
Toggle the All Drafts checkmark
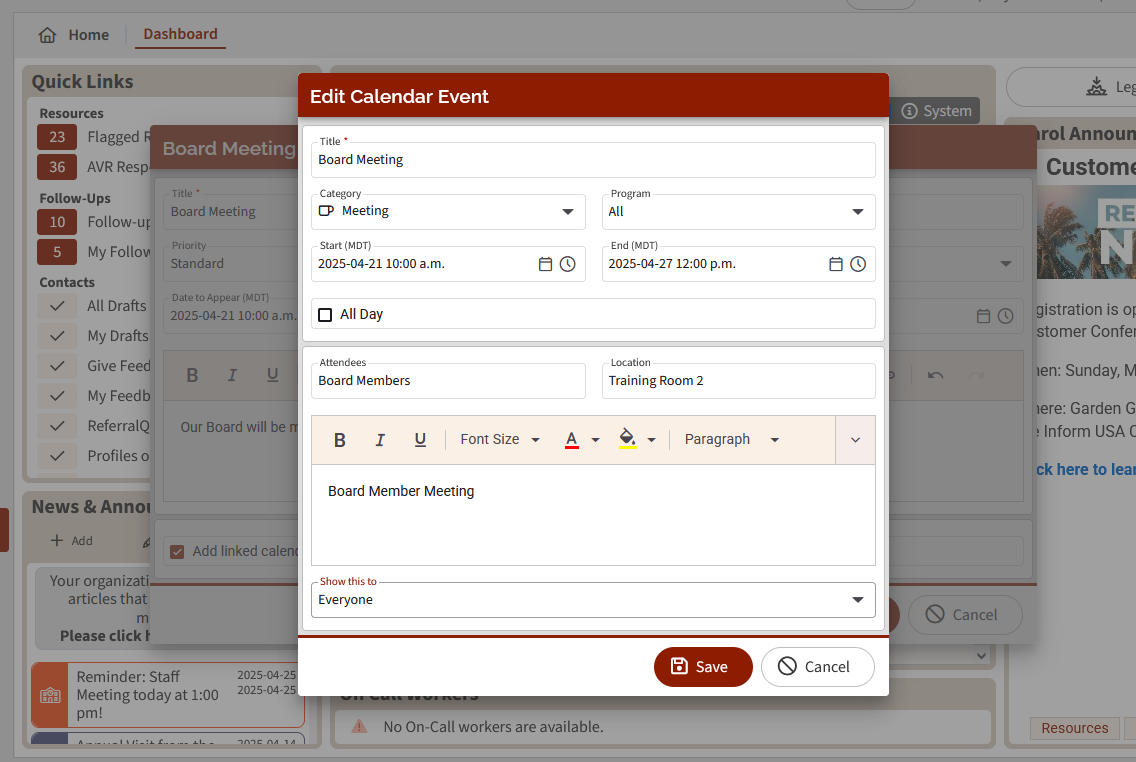tap(57, 306)
